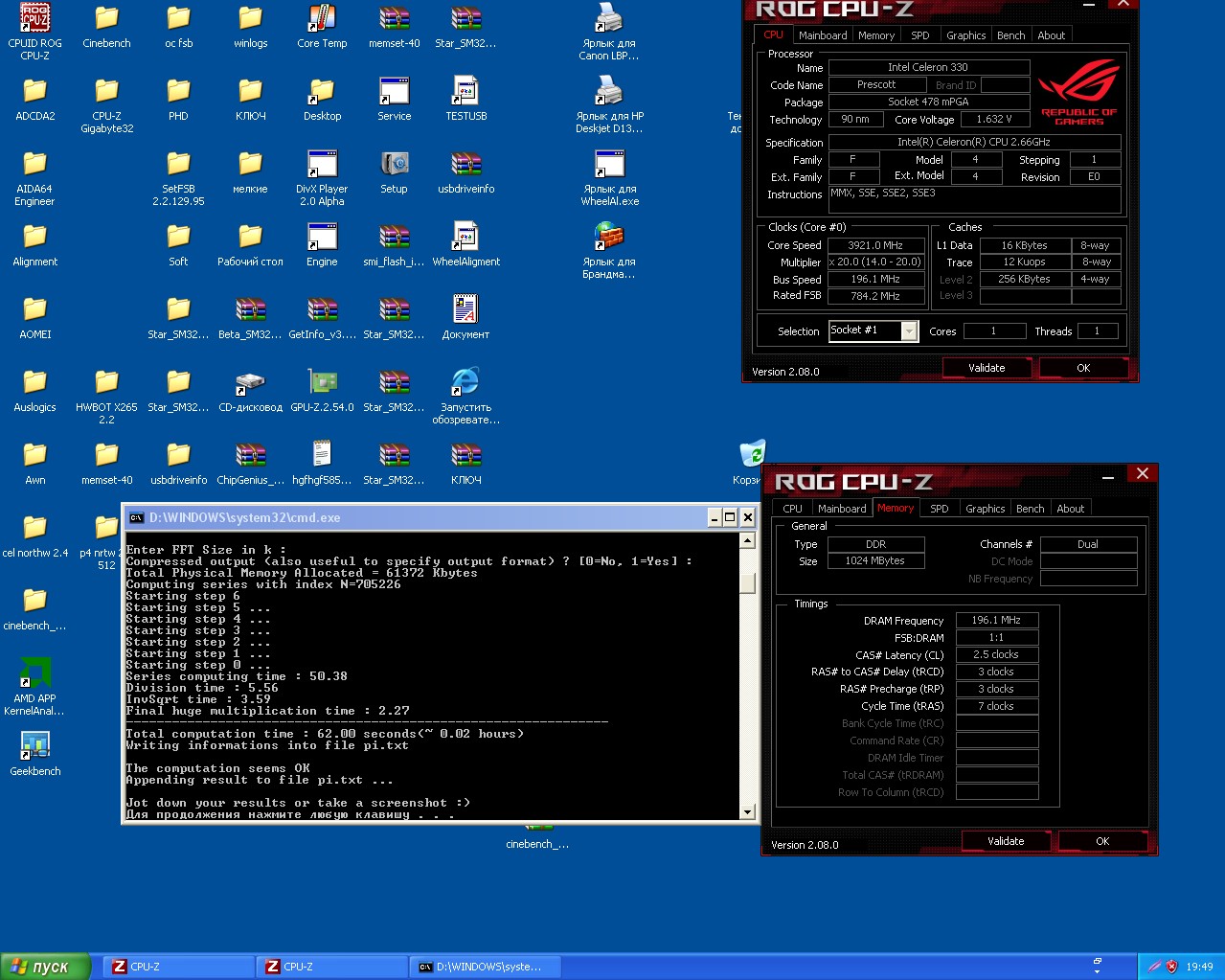Click the CAS# Latency 2.5 clocks value

(x=997, y=654)
